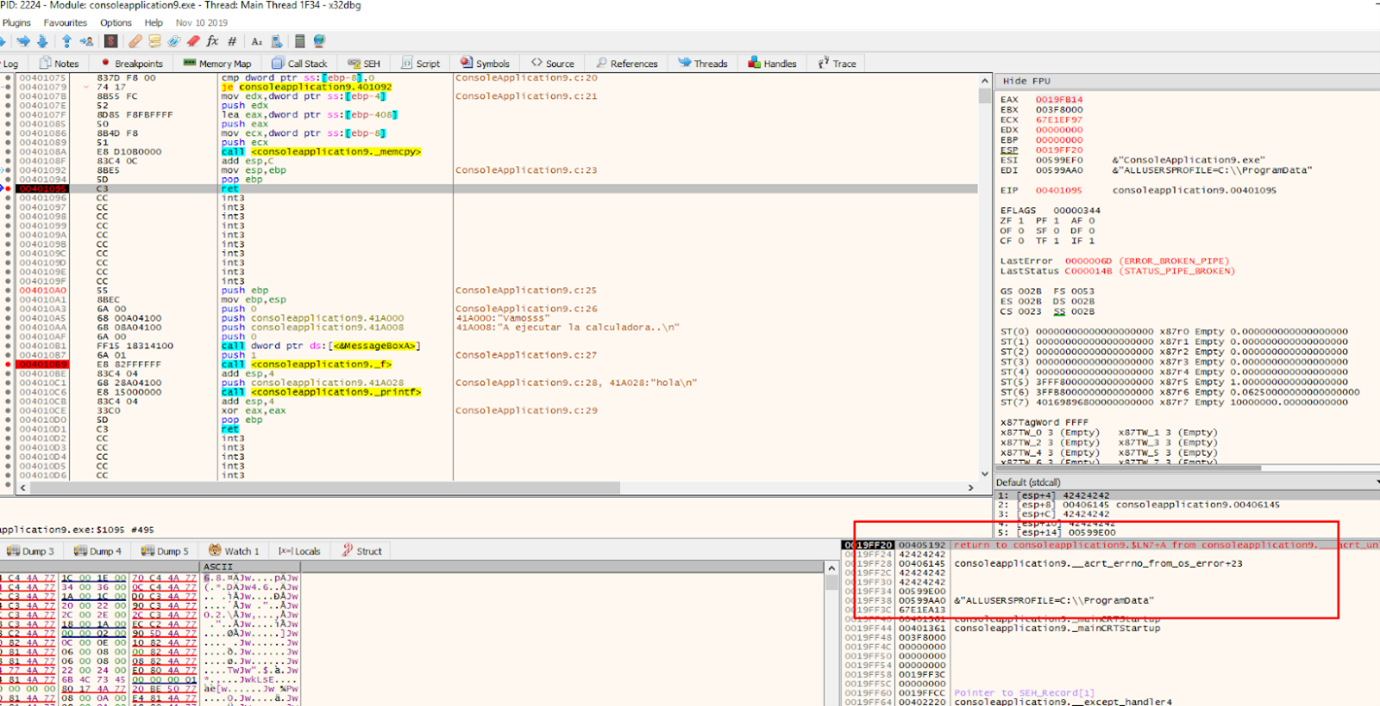
Task: Click the EFLAGS value 00000344
Action: [x=1076, y=210]
